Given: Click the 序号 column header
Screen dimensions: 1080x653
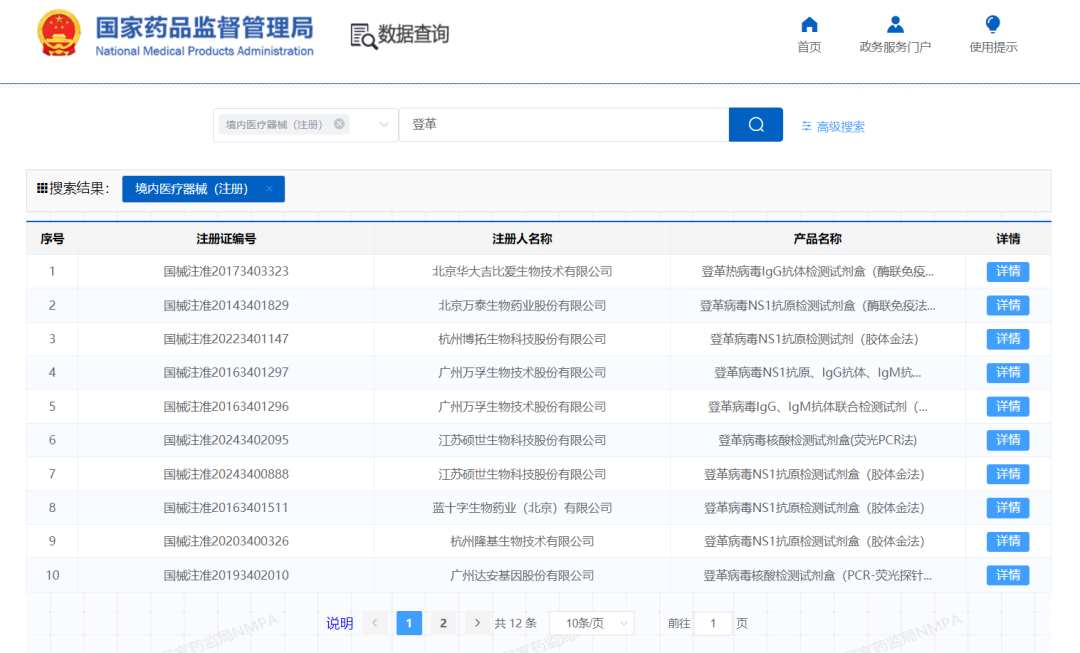Looking at the screenshot, I should (52, 239).
